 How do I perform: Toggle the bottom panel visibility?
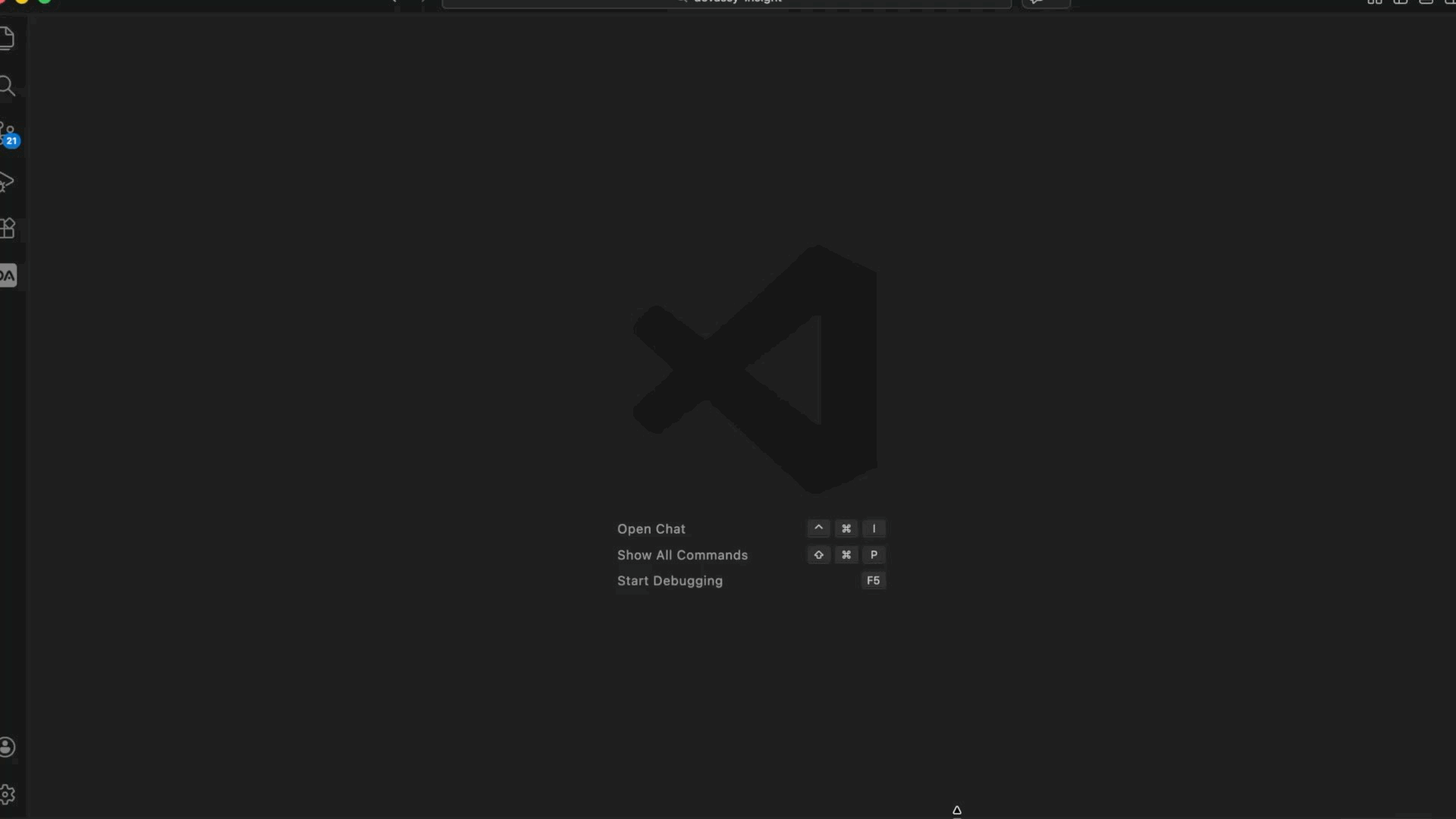click(x=1401, y=2)
